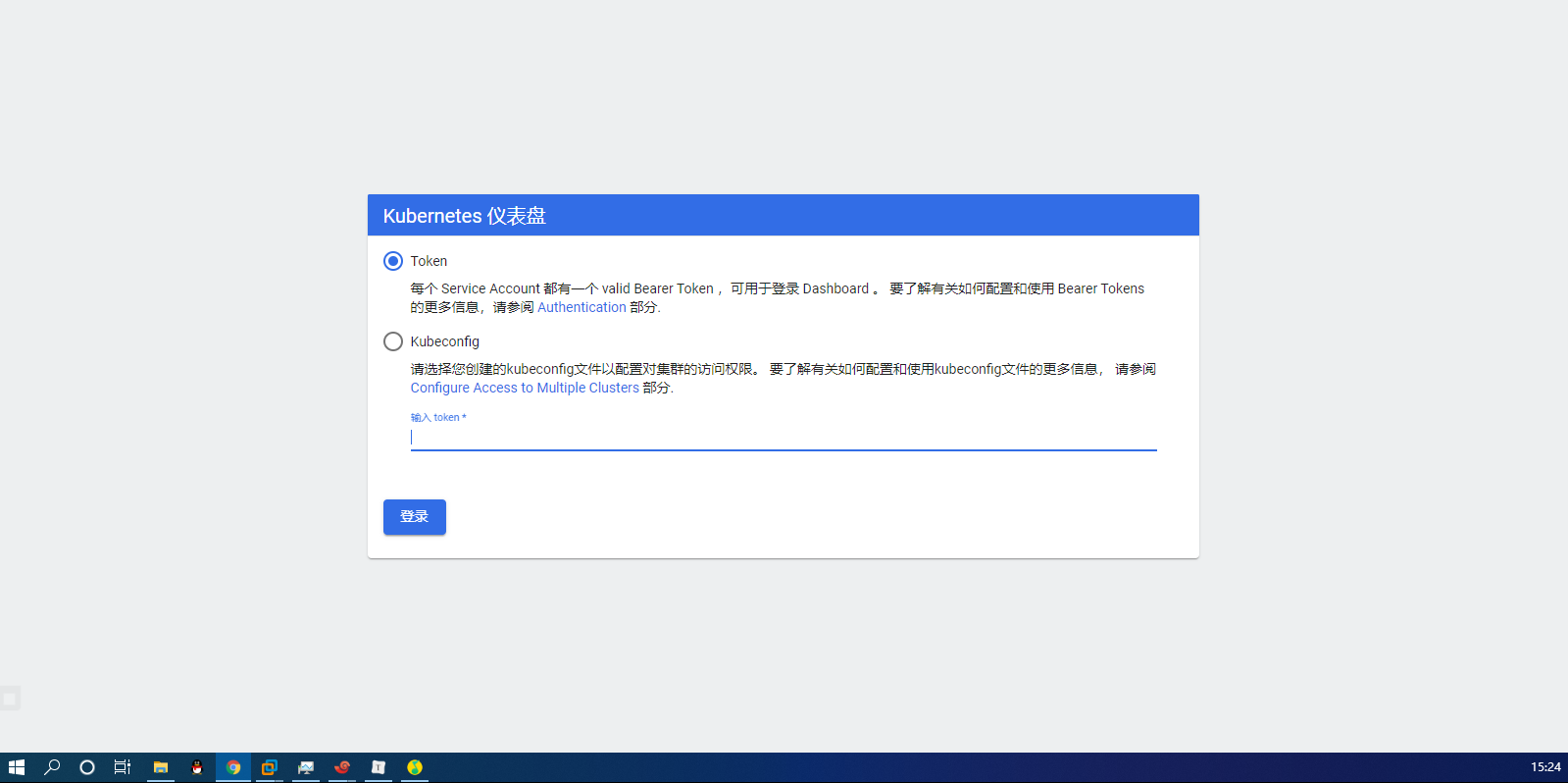This screenshot has width=1568, height=783.
Task: Switch to Google Chrome in taskbar
Action: [x=233, y=767]
